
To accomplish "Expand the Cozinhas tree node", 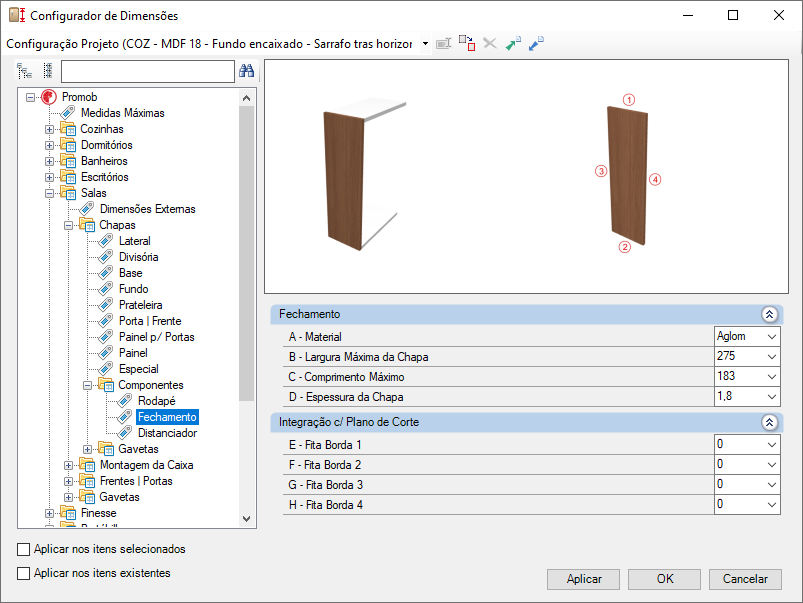I will [x=49, y=129].
